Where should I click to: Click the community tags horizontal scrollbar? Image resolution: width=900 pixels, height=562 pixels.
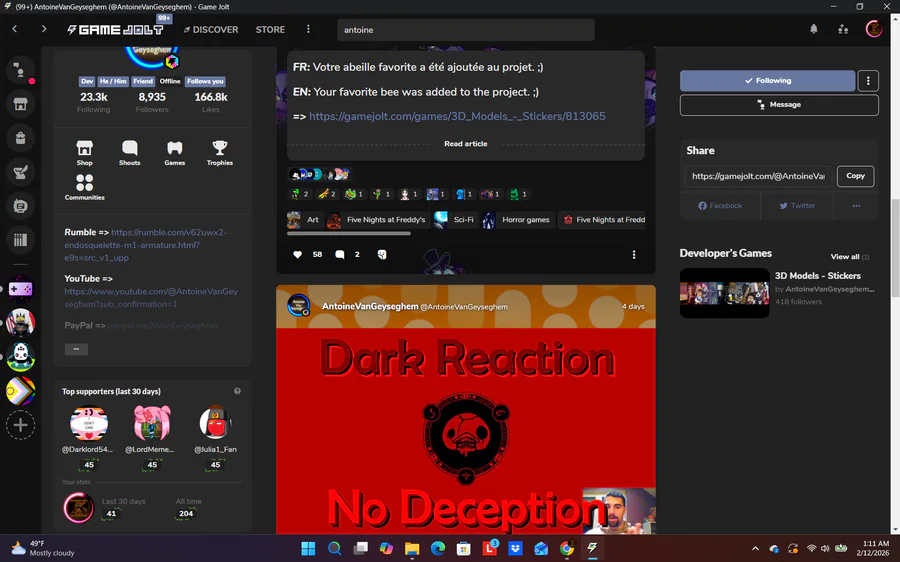pyautogui.click(x=348, y=234)
